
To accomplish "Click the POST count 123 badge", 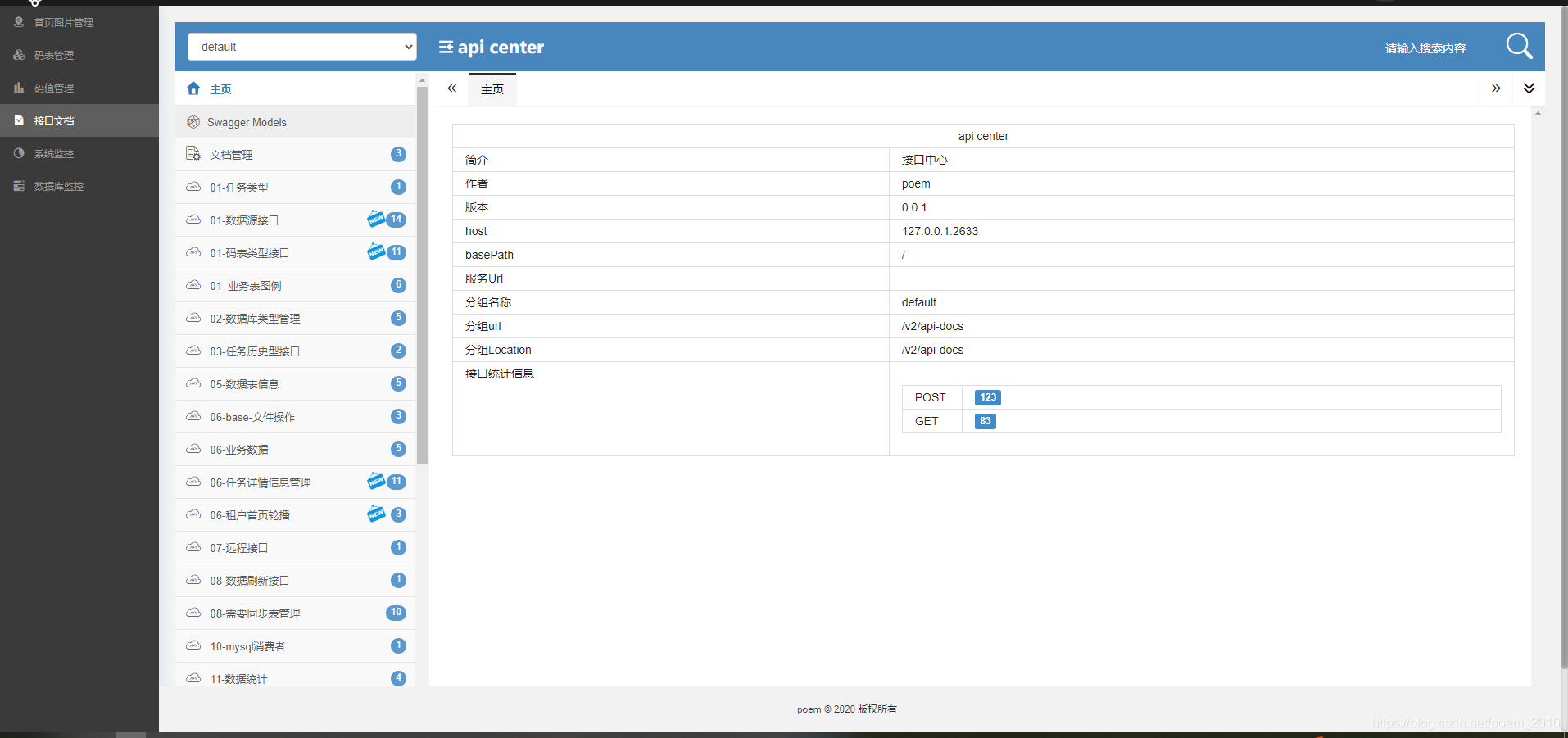I will pos(988,397).
